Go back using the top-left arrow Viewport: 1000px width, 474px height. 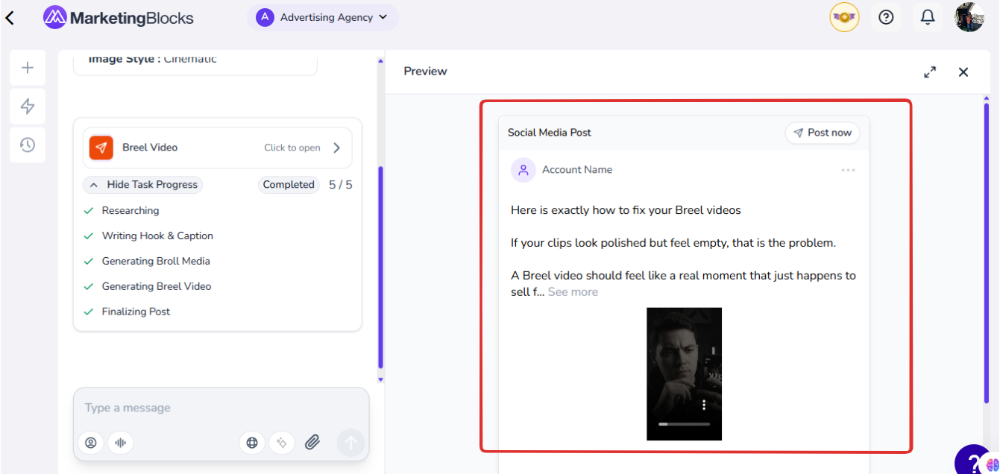pyautogui.click(x=10, y=17)
